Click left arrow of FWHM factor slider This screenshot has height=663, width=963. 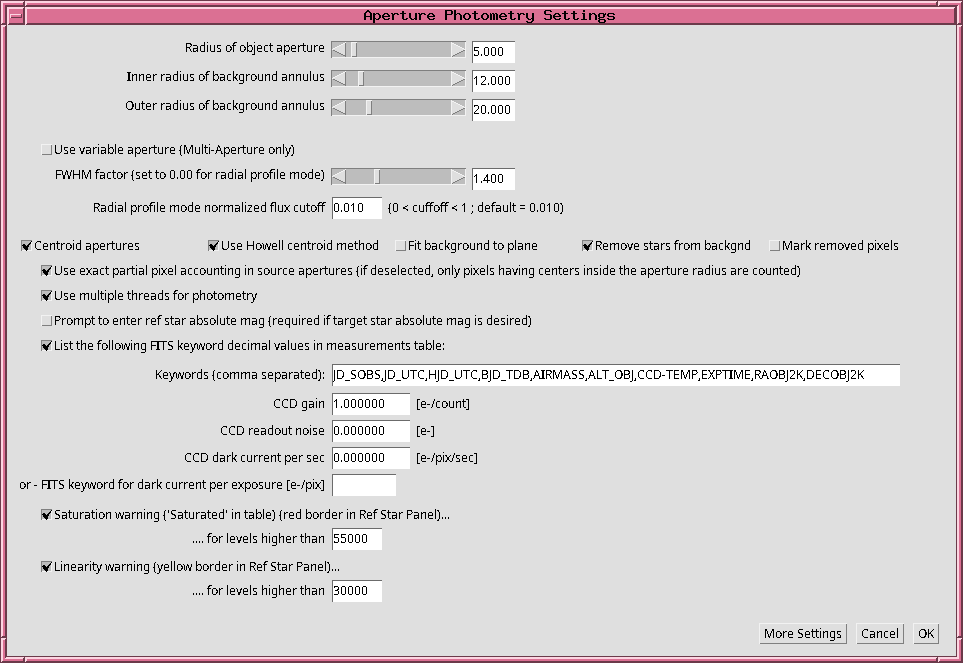tap(338, 177)
